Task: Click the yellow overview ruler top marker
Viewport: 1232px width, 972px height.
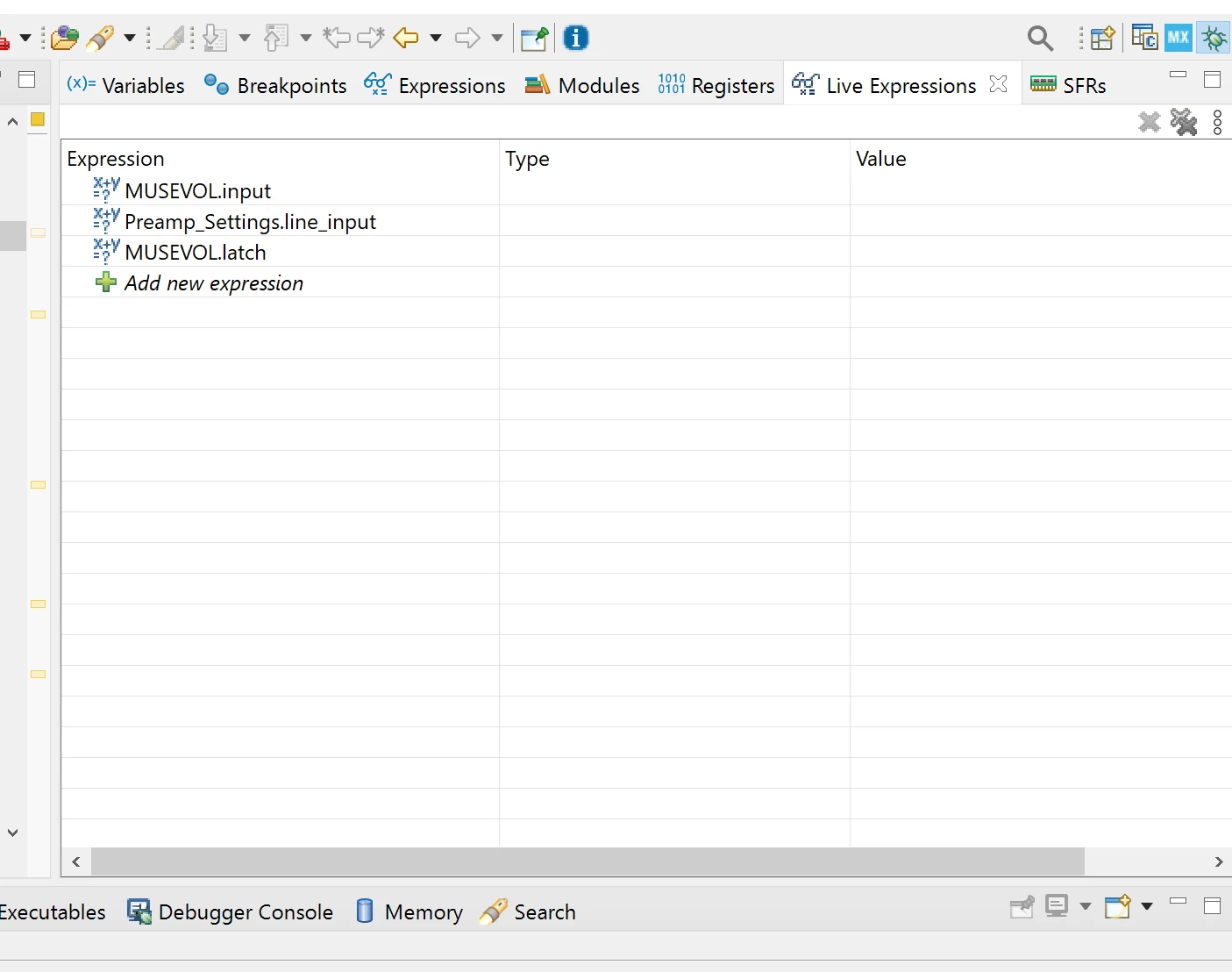Action: [x=38, y=119]
